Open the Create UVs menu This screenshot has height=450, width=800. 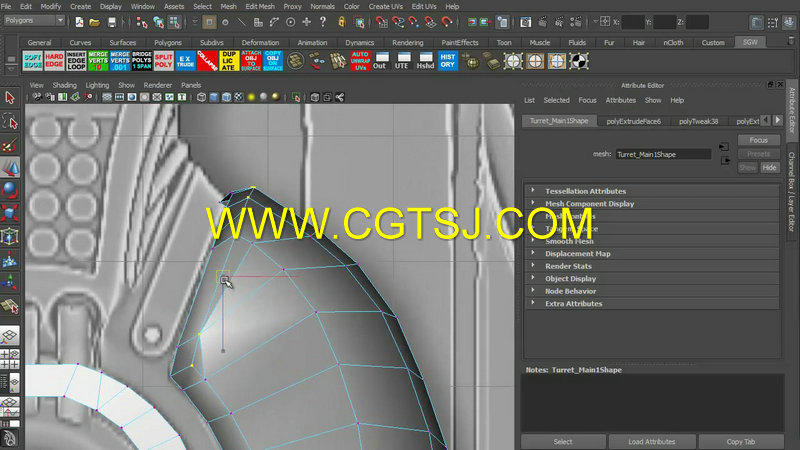[x=385, y=6]
